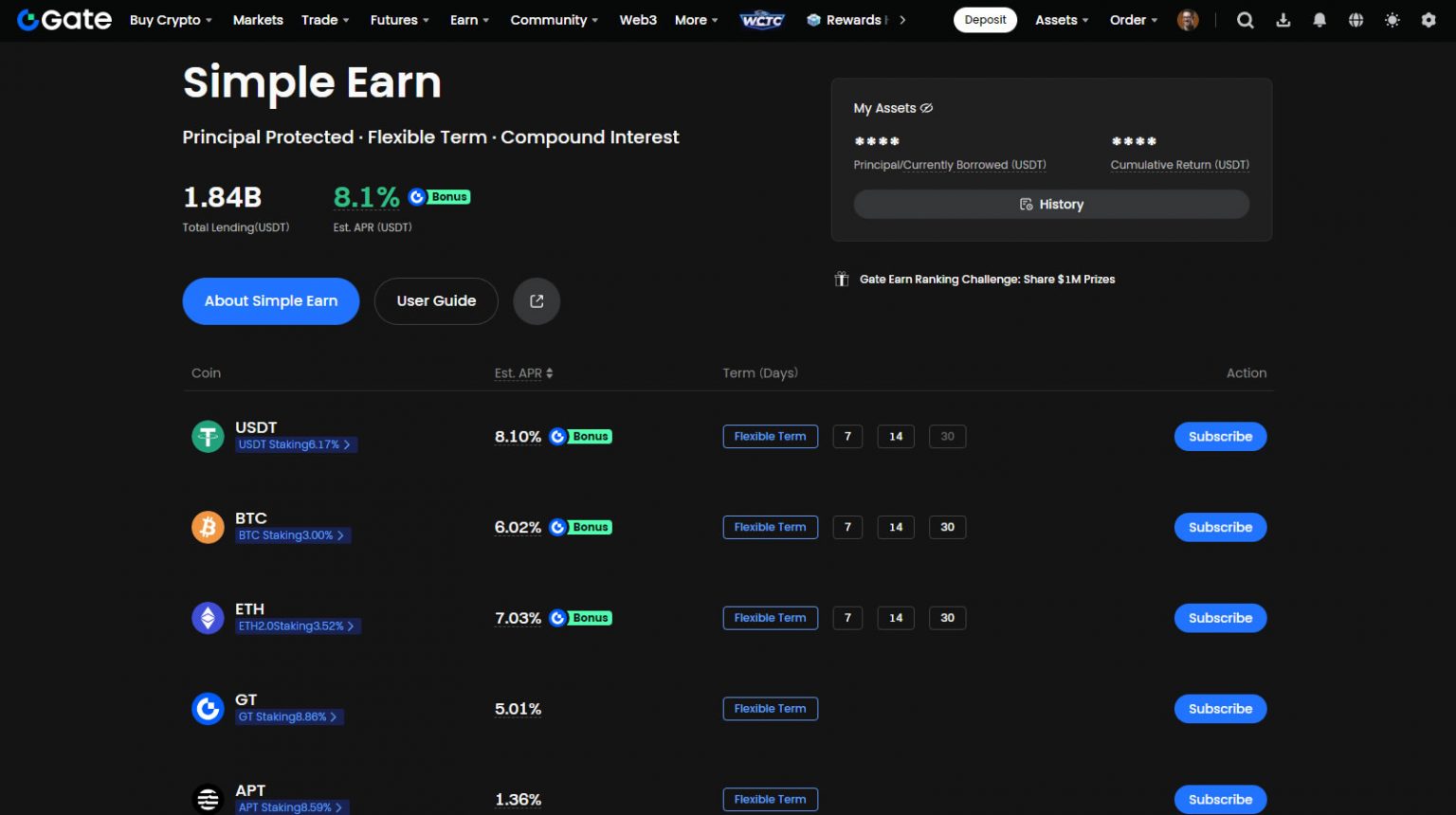The image size is (1456, 815).
Task: Toggle the light/dark theme sun icon
Action: (1392, 20)
